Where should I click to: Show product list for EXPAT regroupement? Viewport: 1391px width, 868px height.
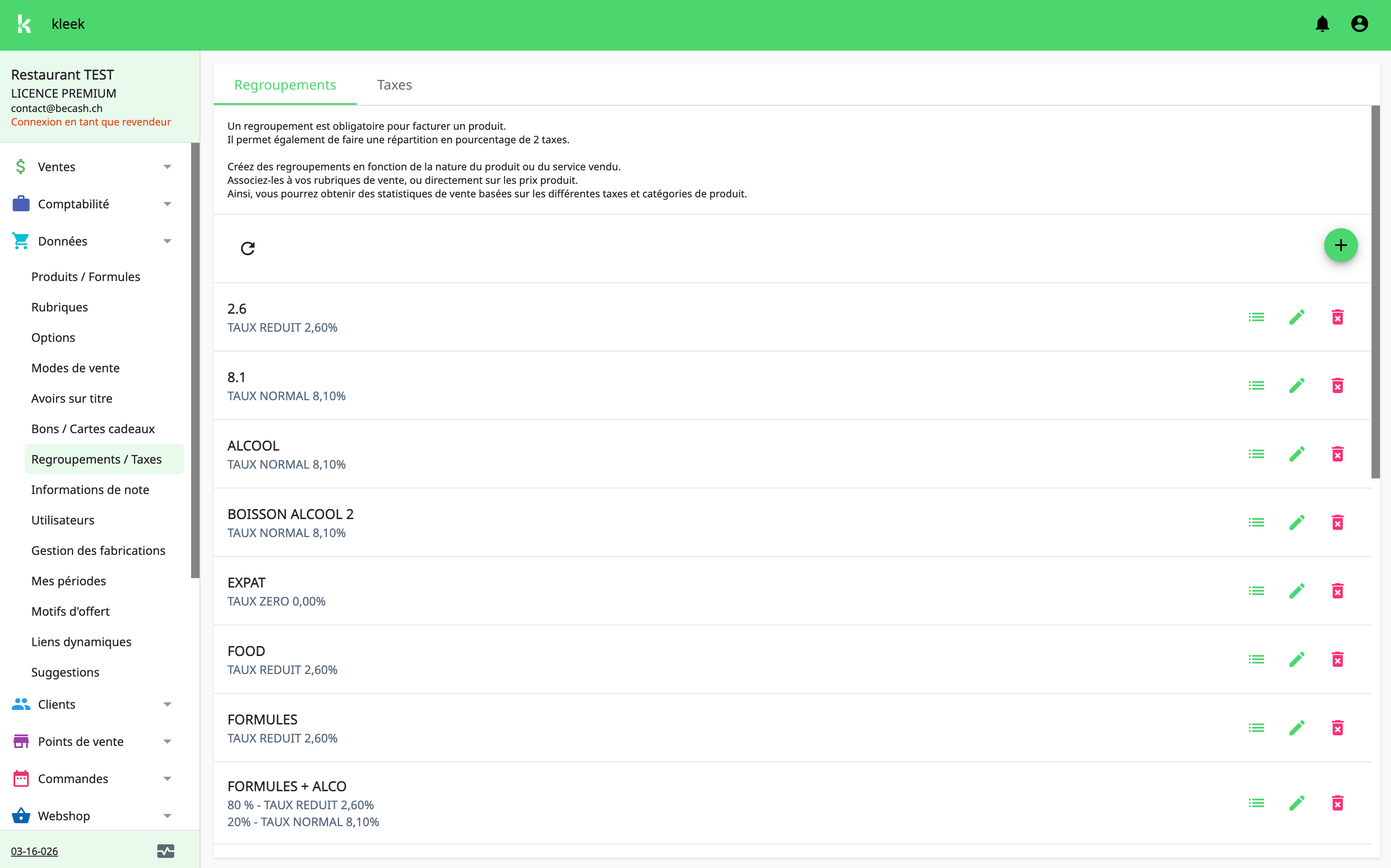1256,591
